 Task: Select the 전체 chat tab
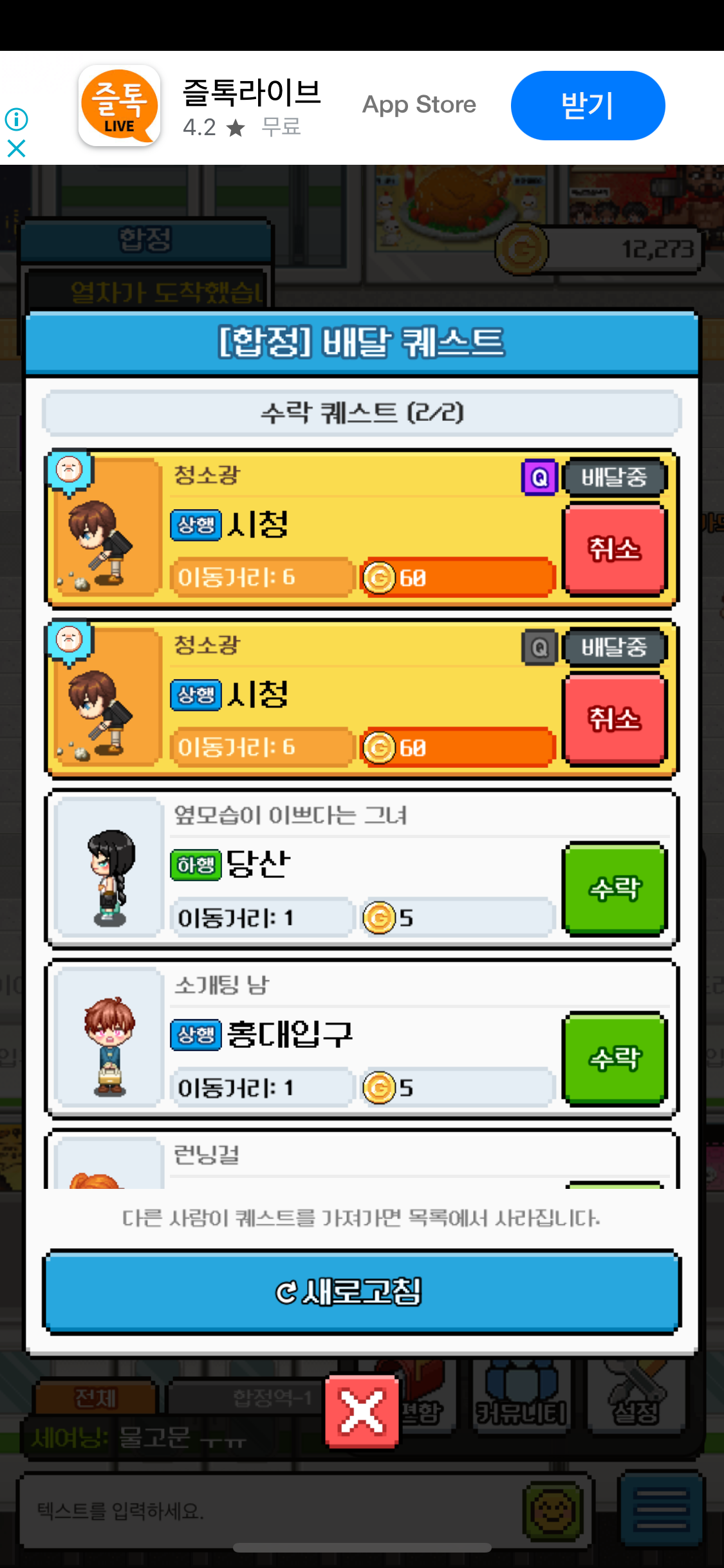point(95,1397)
